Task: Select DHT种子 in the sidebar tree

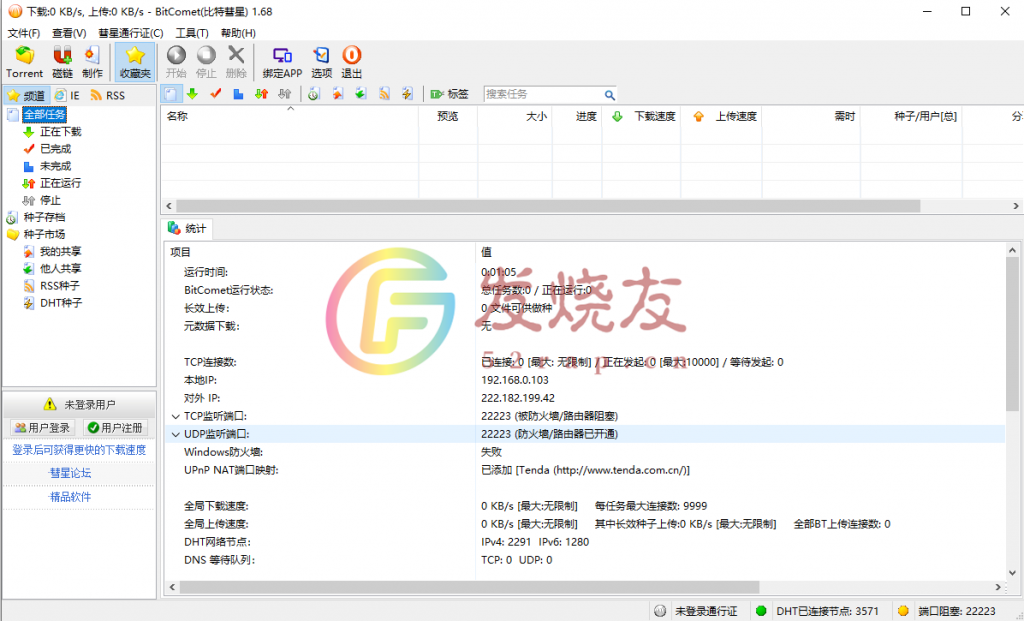Action: click(x=61, y=302)
